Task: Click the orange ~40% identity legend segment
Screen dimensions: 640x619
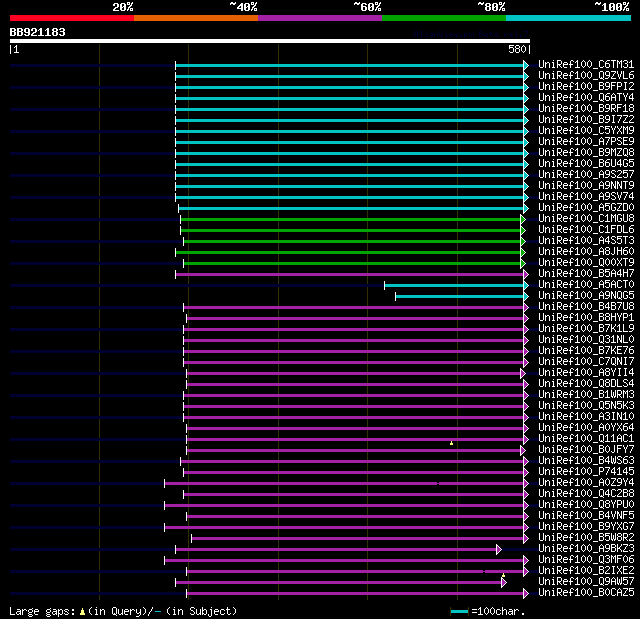Action: tap(196, 18)
